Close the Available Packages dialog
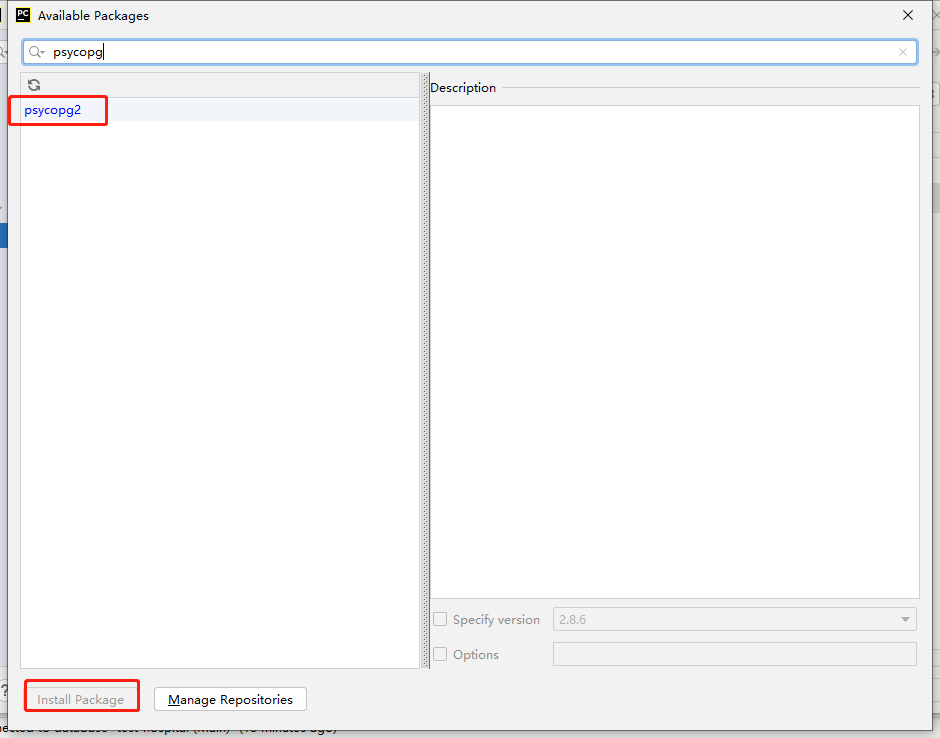Viewport: 940px width, 738px height. [x=908, y=16]
